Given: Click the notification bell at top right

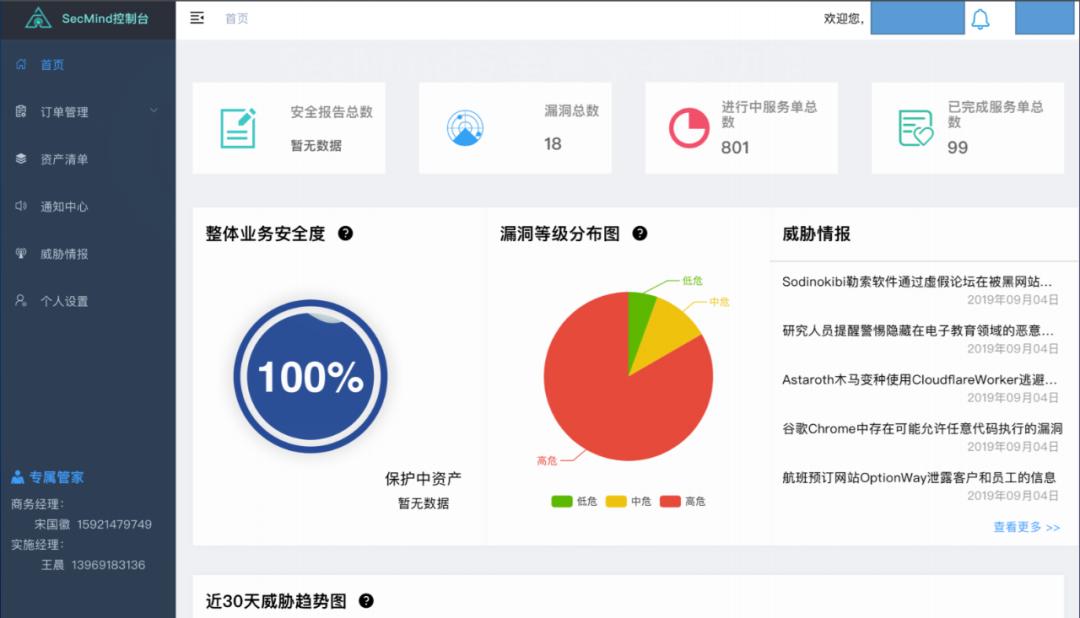Looking at the screenshot, I should coord(981,18).
